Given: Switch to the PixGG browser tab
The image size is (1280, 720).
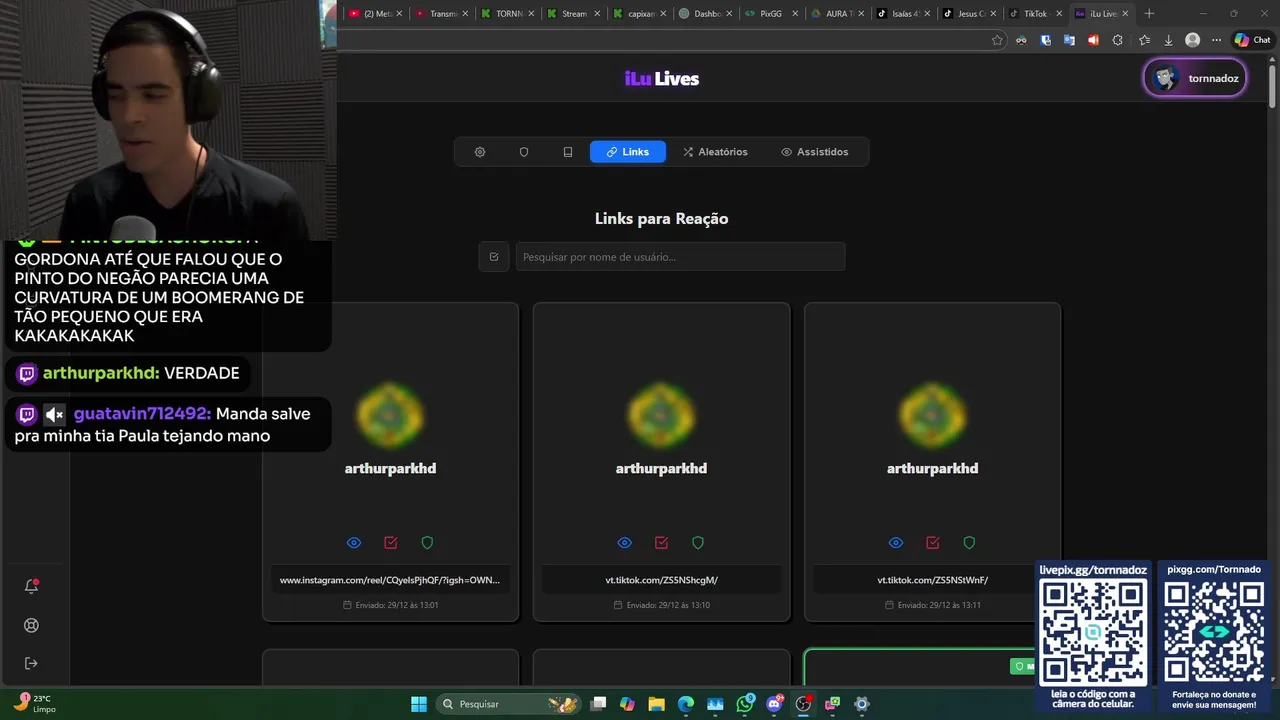Looking at the screenshot, I should point(771,14).
